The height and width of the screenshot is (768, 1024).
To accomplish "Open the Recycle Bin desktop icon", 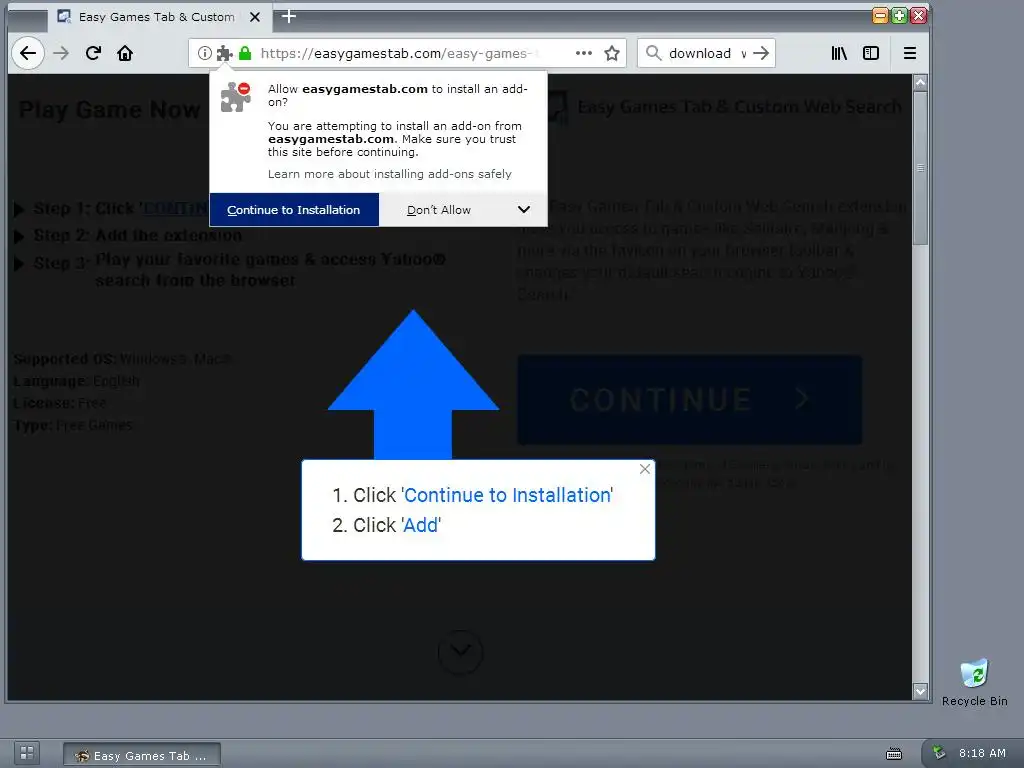I will click(x=974, y=682).
